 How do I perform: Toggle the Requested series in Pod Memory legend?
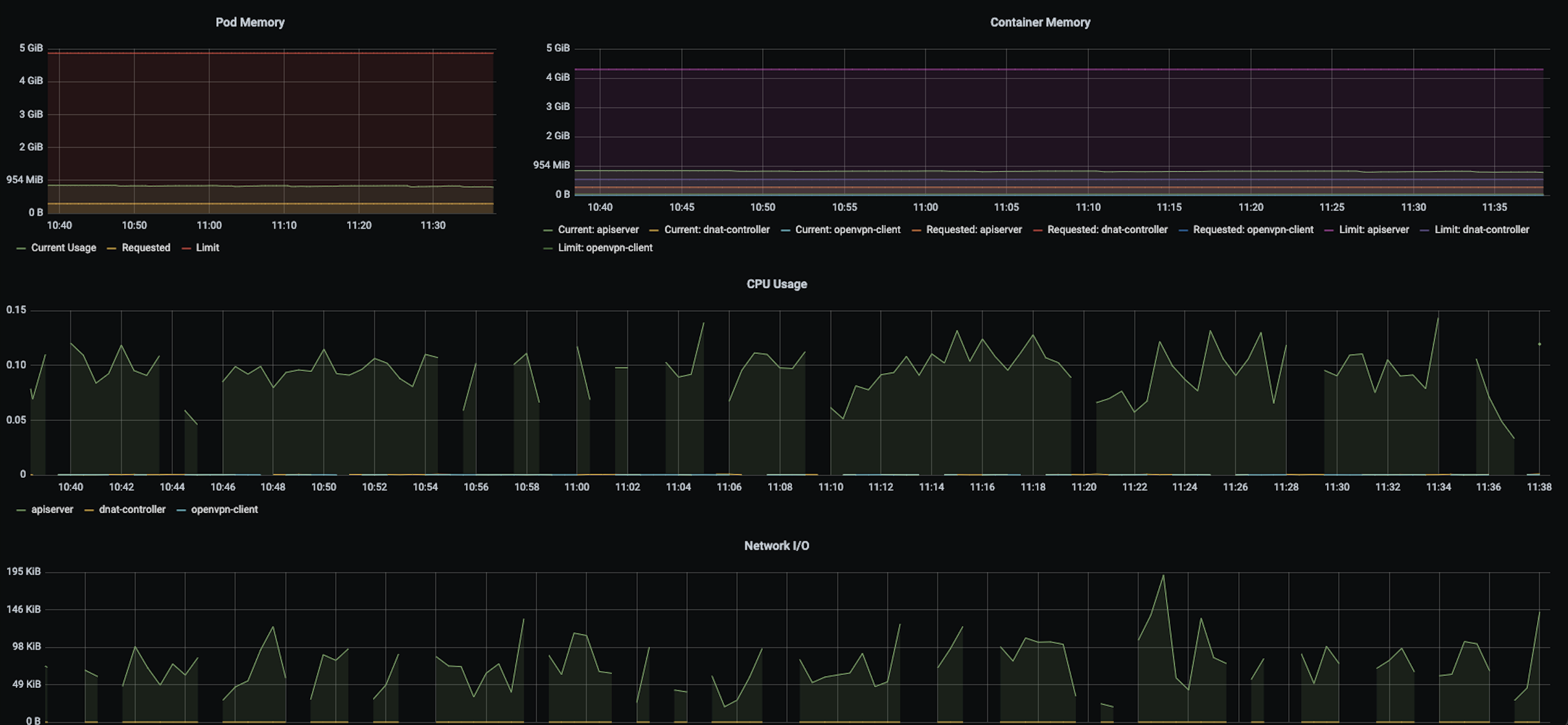pyautogui.click(x=146, y=248)
